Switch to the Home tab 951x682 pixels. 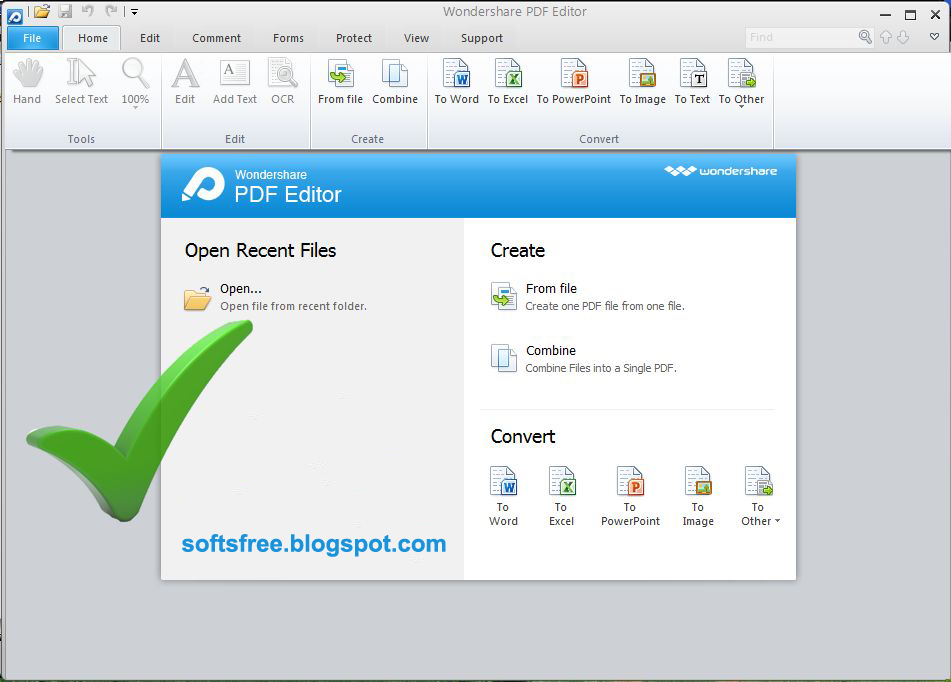pyautogui.click(x=93, y=38)
